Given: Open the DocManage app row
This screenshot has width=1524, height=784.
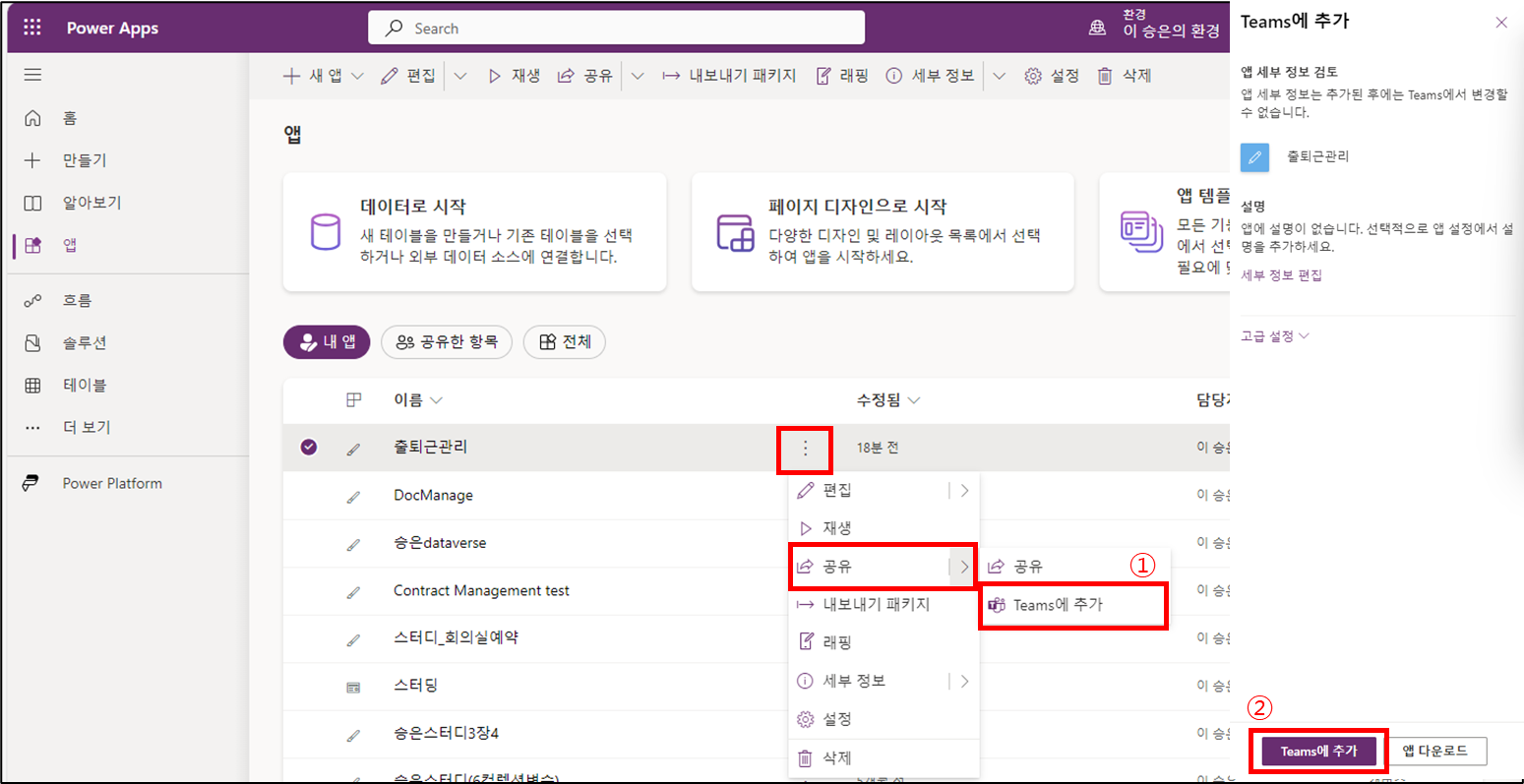Looking at the screenshot, I should pos(433,495).
